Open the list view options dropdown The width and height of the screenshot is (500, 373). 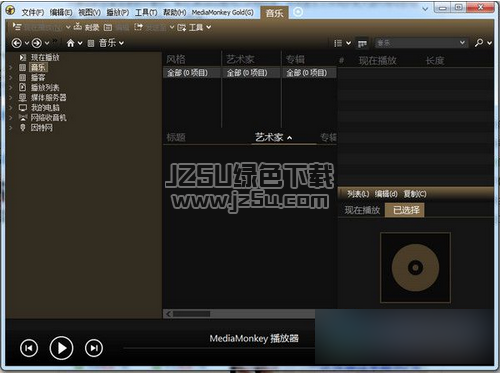pos(342,43)
